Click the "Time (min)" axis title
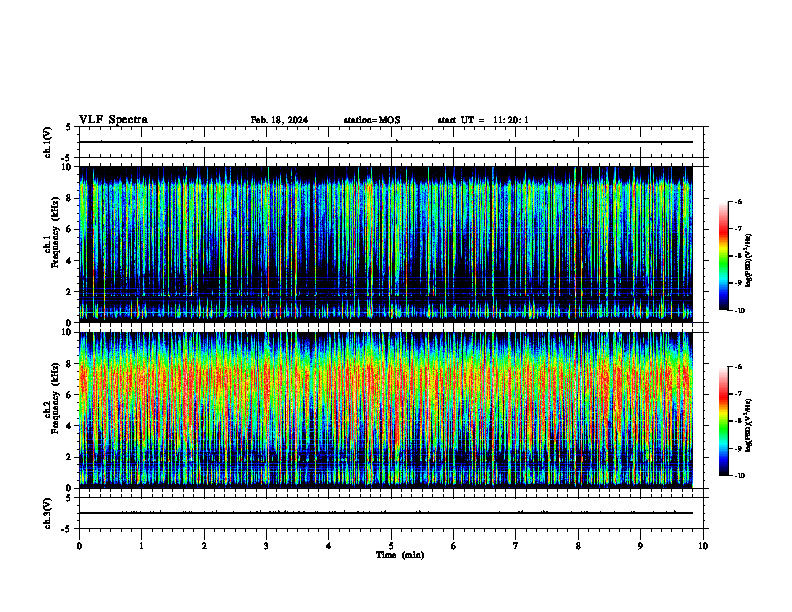 pos(400,555)
